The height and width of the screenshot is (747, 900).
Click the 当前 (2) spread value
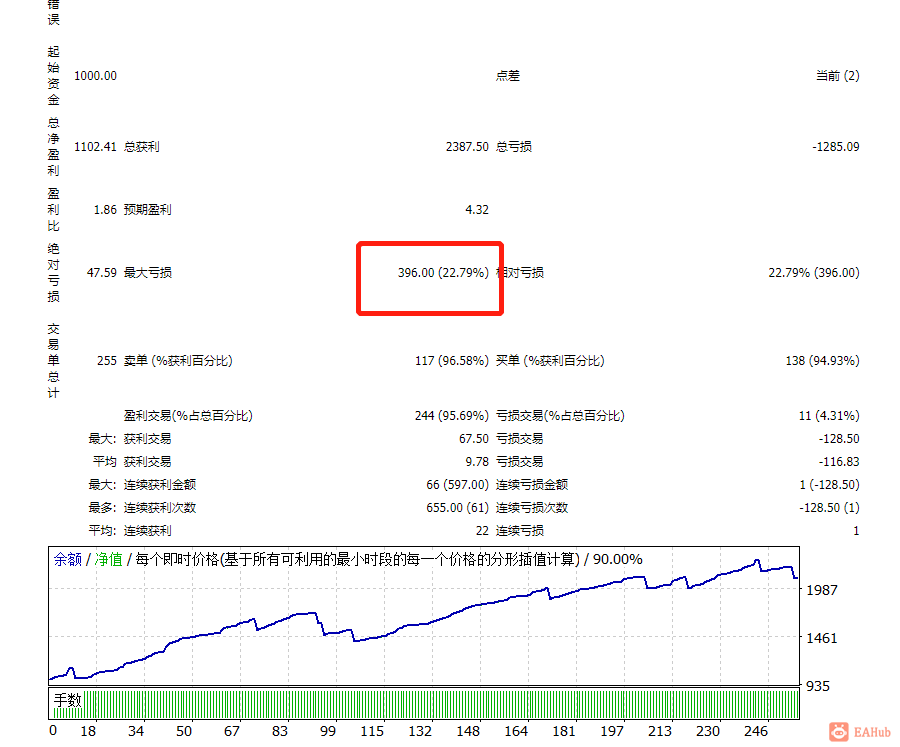pyautogui.click(x=837, y=76)
